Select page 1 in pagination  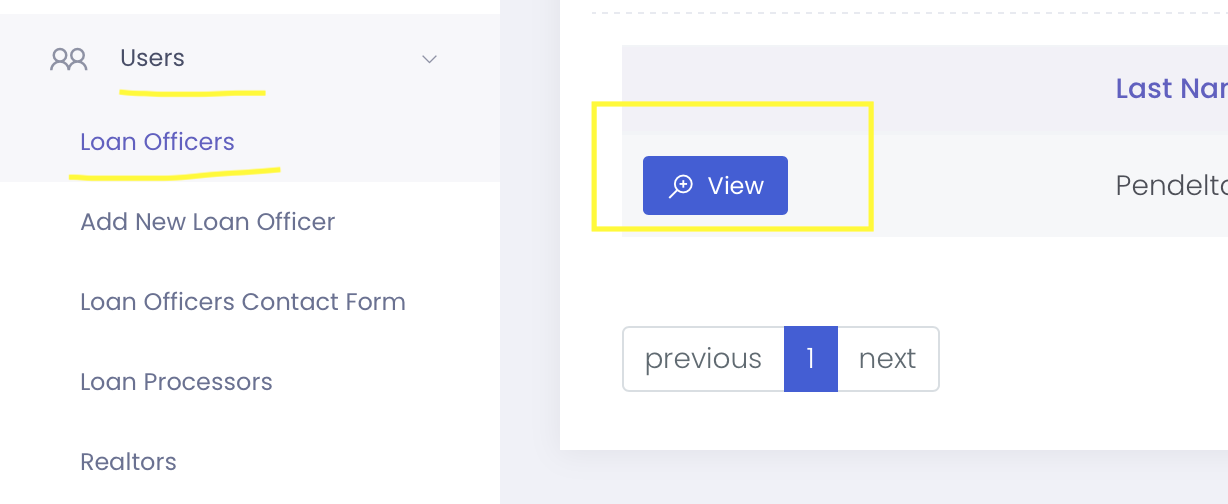coord(810,359)
